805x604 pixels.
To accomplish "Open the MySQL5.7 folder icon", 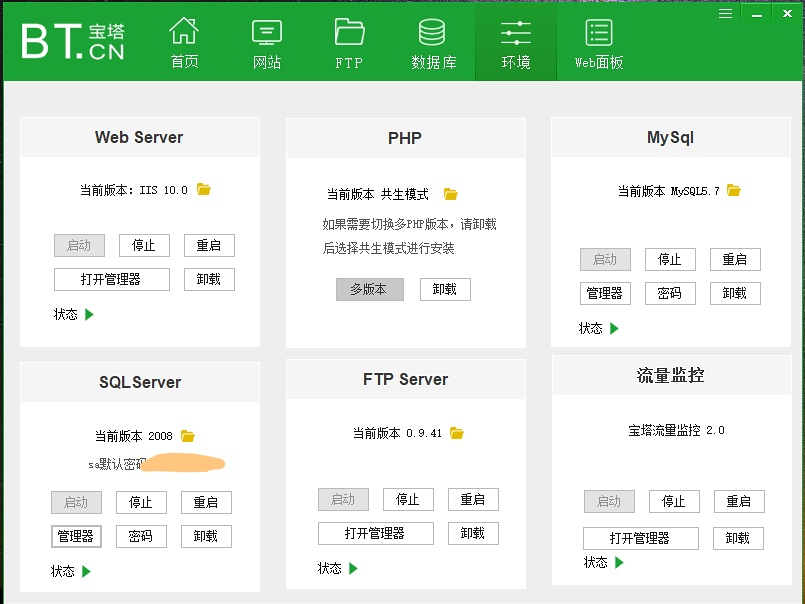I will pos(734,191).
